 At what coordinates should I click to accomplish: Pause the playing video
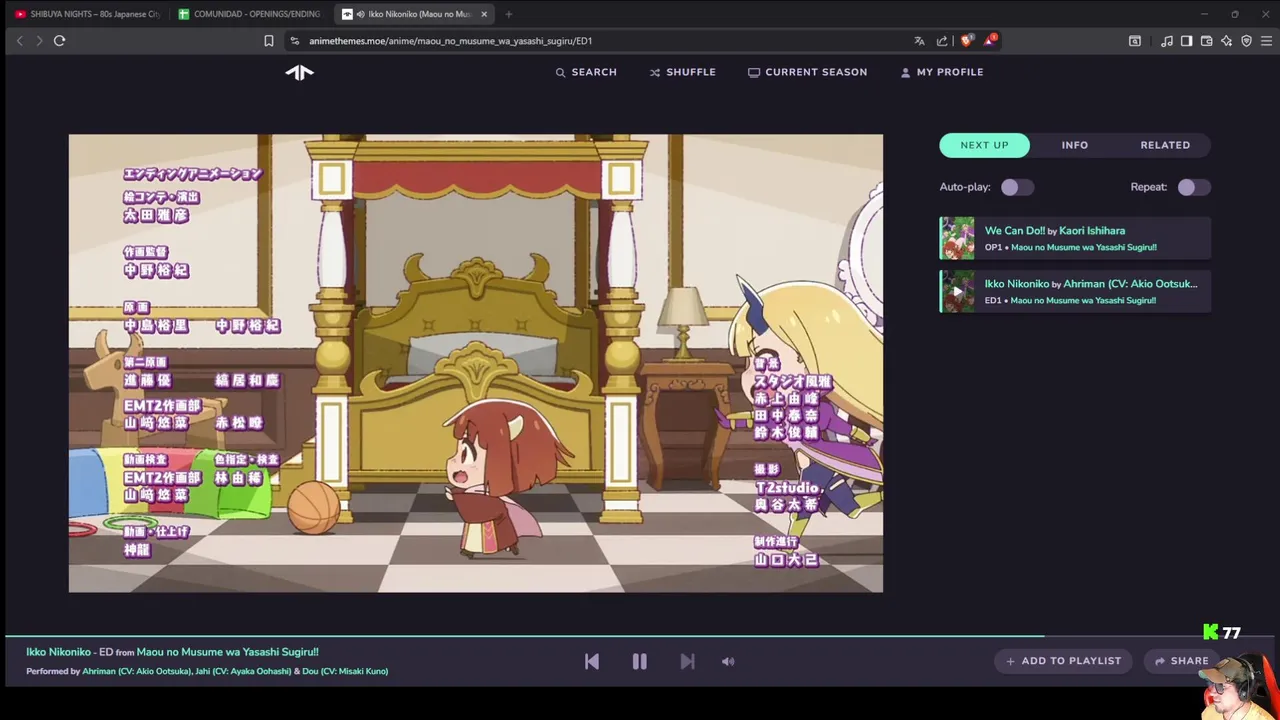pyautogui.click(x=640, y=661)
